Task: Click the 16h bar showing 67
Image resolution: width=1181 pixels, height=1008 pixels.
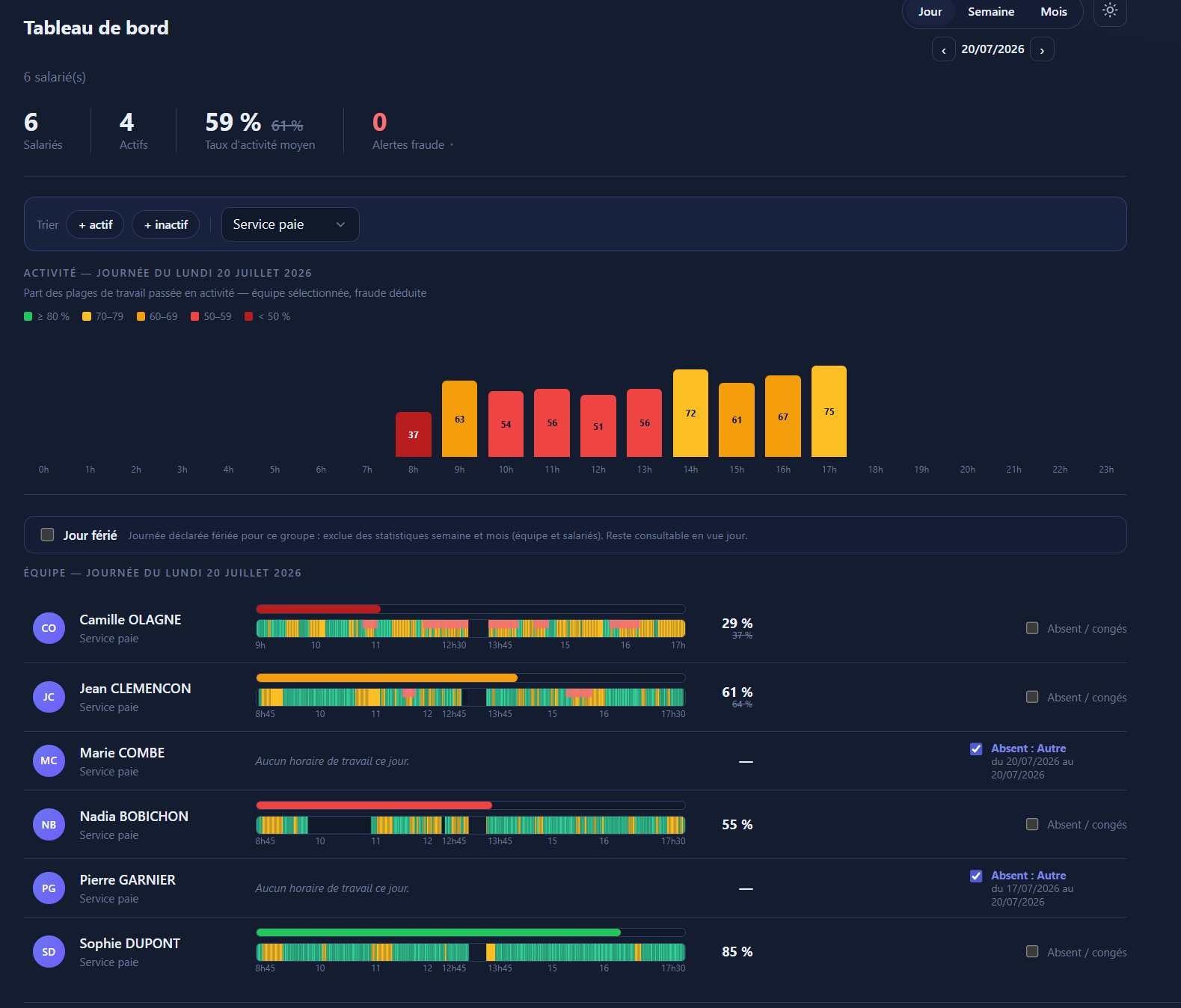Action: [x=783, y=416]
